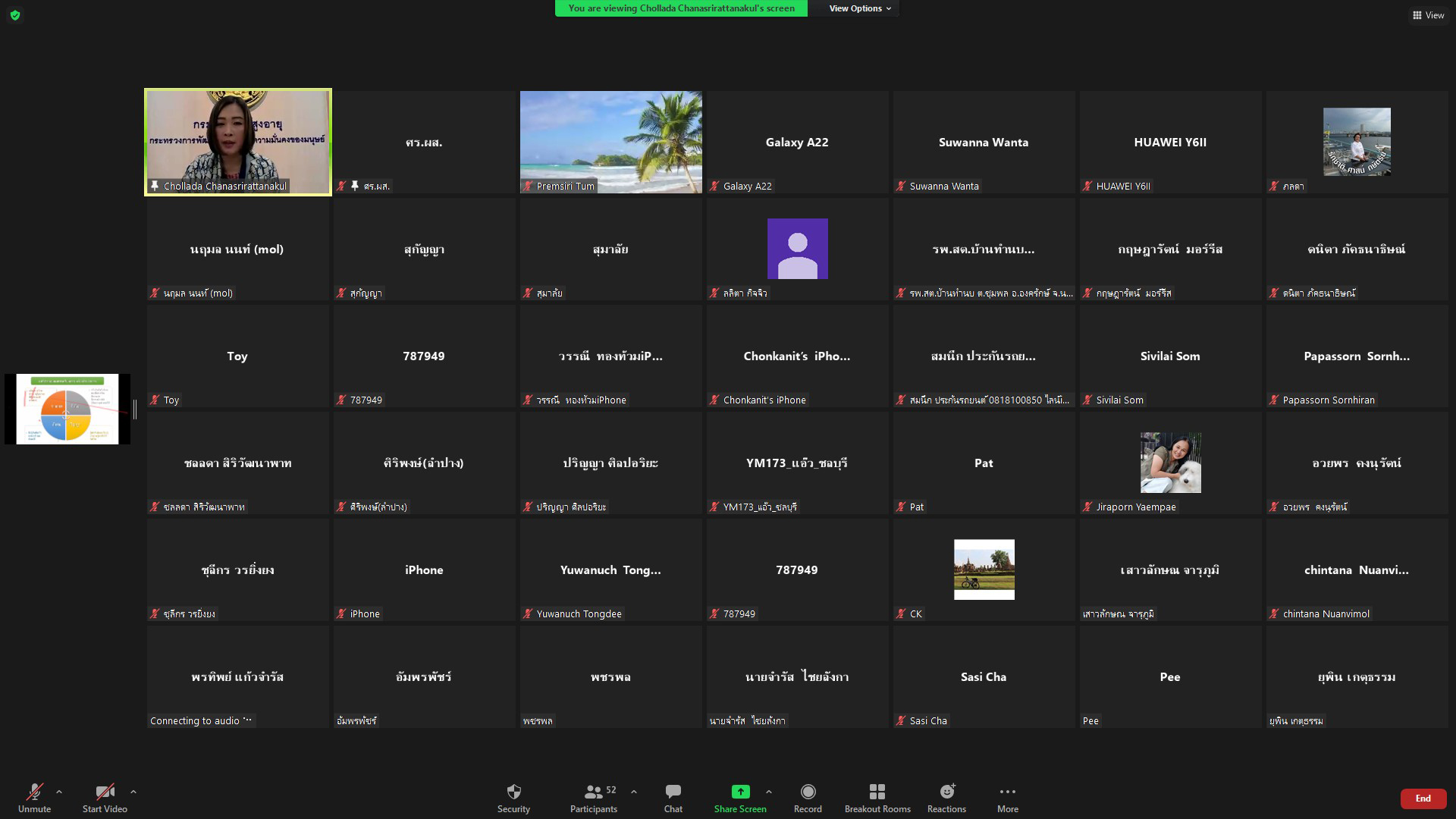The image size is (1456, 819).
Task: Click the green encryption shield icon
Action: [15, 15]
